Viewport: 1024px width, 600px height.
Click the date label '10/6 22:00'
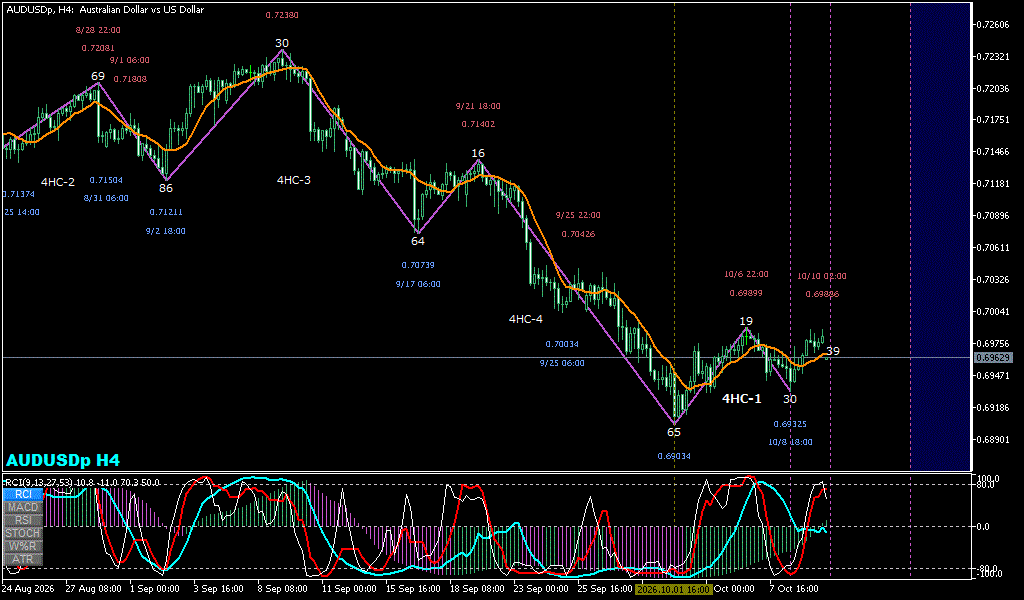click(746, 274)
